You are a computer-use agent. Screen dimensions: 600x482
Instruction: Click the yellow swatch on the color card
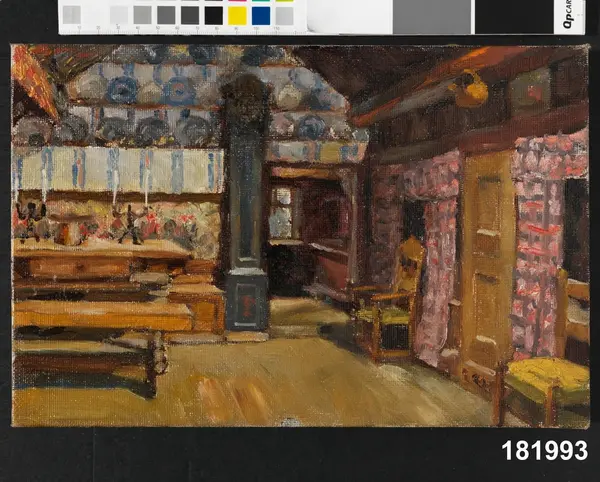[x=237, y=16]
